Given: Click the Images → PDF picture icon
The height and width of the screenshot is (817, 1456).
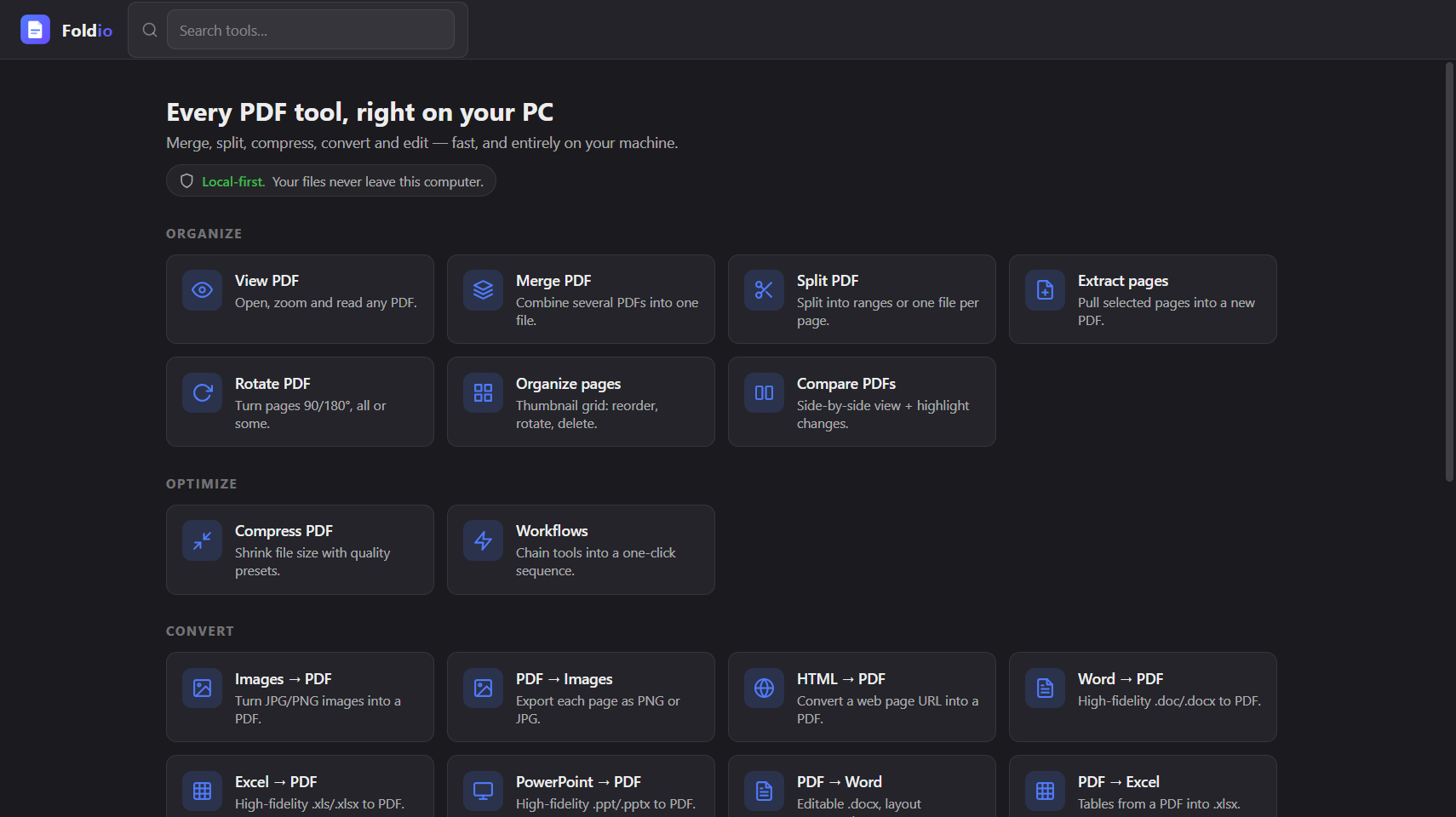Looking at the screenshot, I should pos(202,688).
